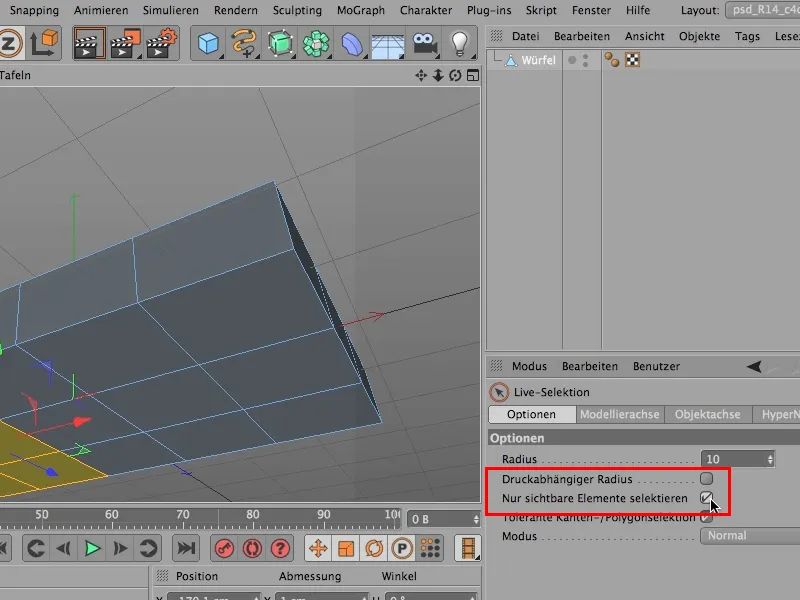Click the Radius value field
The width and height of the screenshot is (800, 600).
[733, 459]
